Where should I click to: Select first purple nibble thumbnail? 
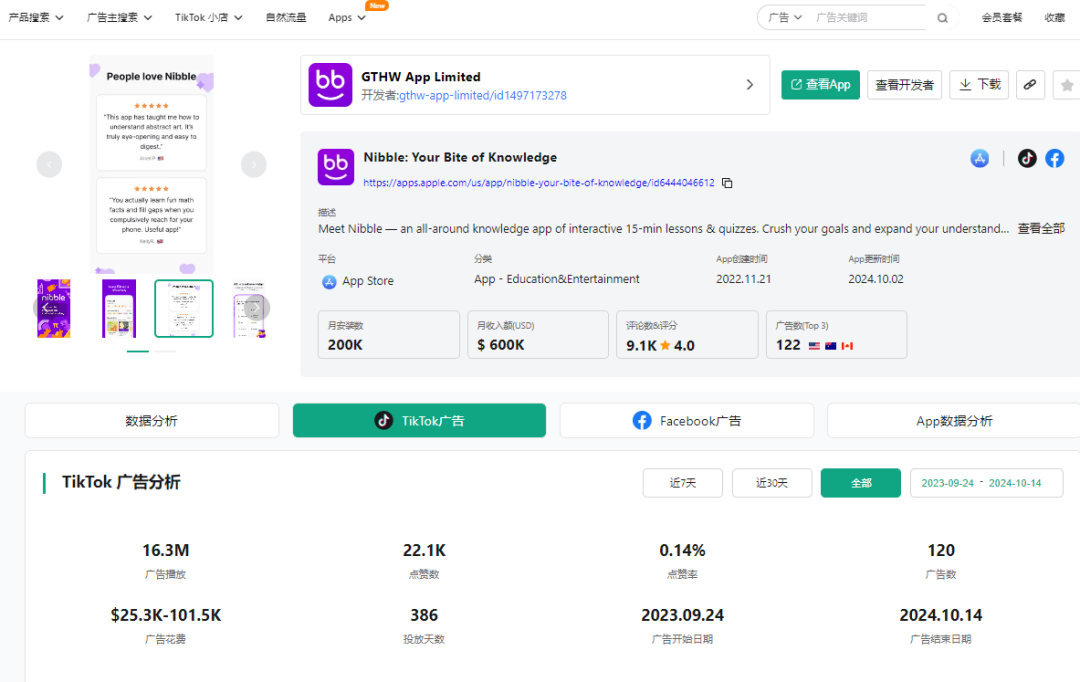point(54,308)
